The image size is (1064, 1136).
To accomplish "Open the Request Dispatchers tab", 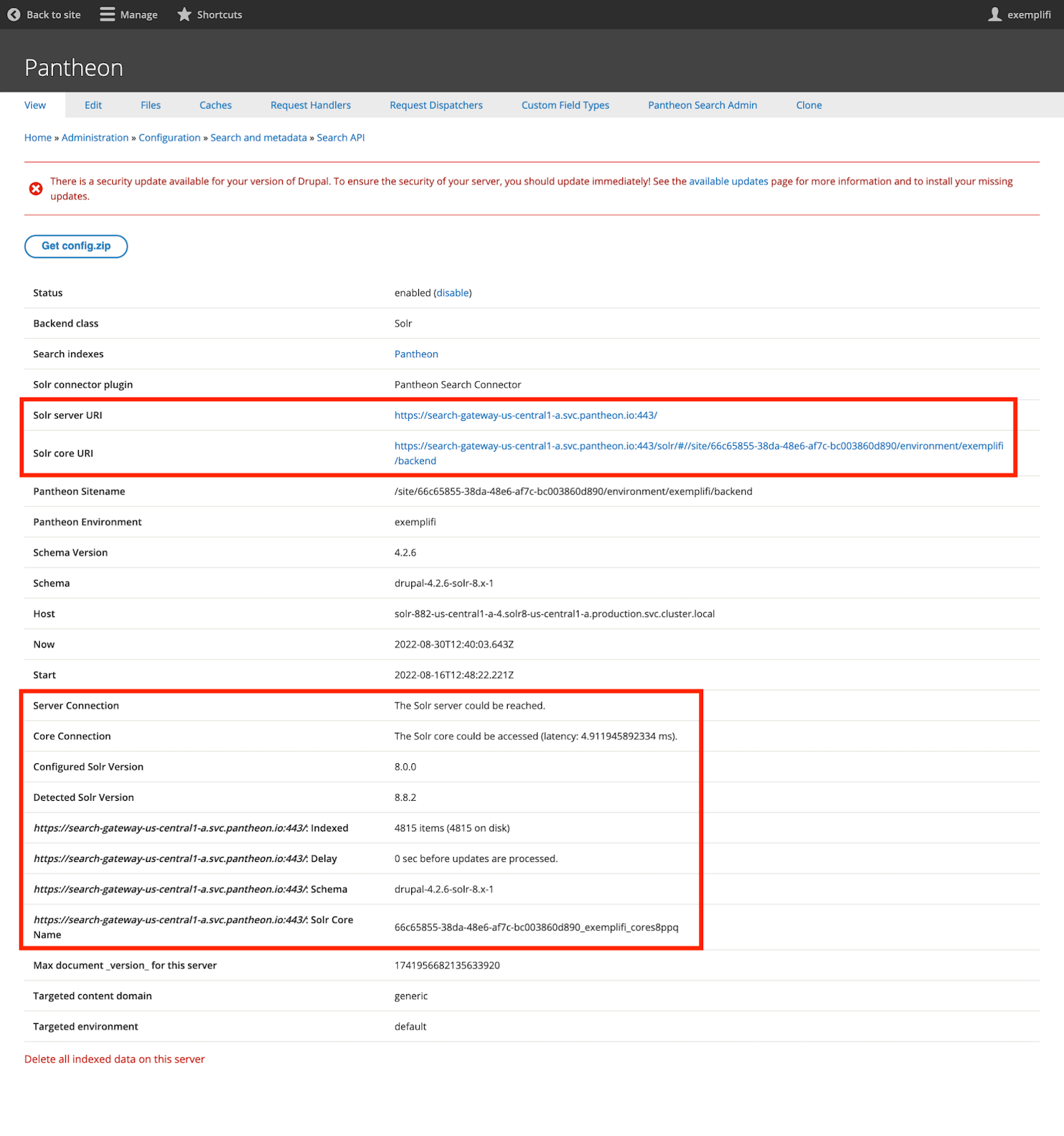I will 436,105.
